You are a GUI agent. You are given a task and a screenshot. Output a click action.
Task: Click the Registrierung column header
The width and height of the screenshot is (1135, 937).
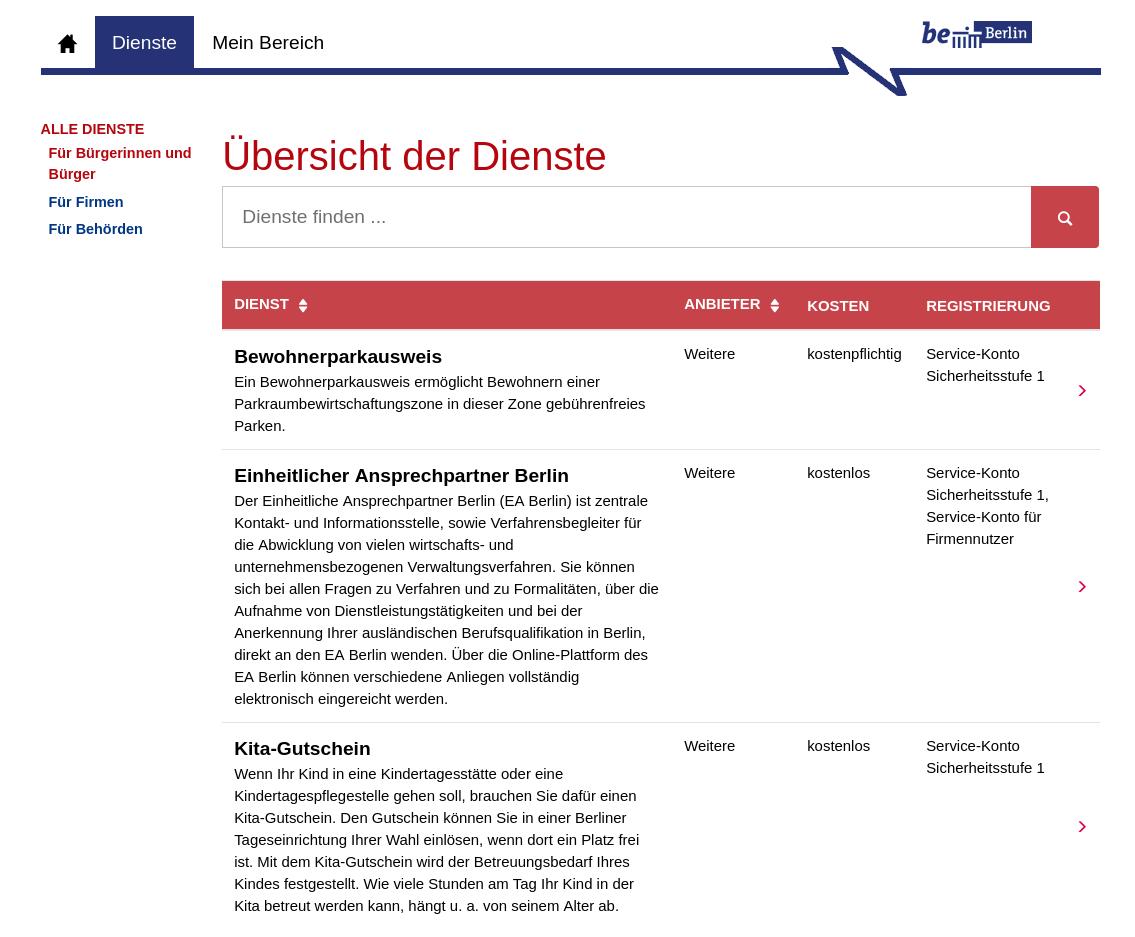point(987,306)
